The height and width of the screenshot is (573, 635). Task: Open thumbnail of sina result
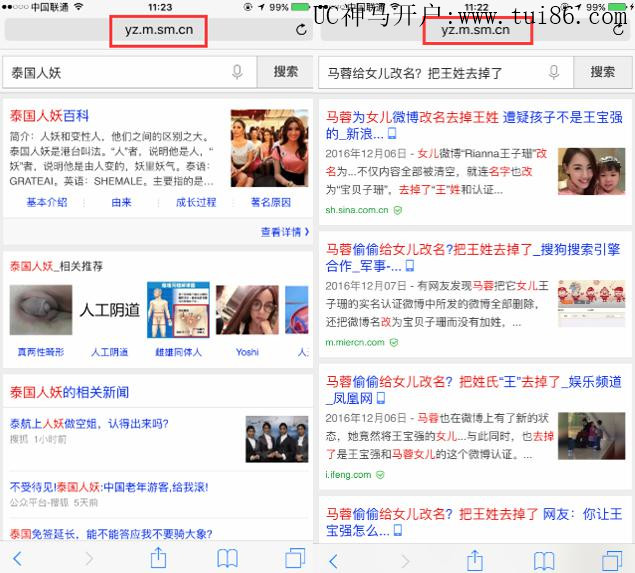coord(592,171)
